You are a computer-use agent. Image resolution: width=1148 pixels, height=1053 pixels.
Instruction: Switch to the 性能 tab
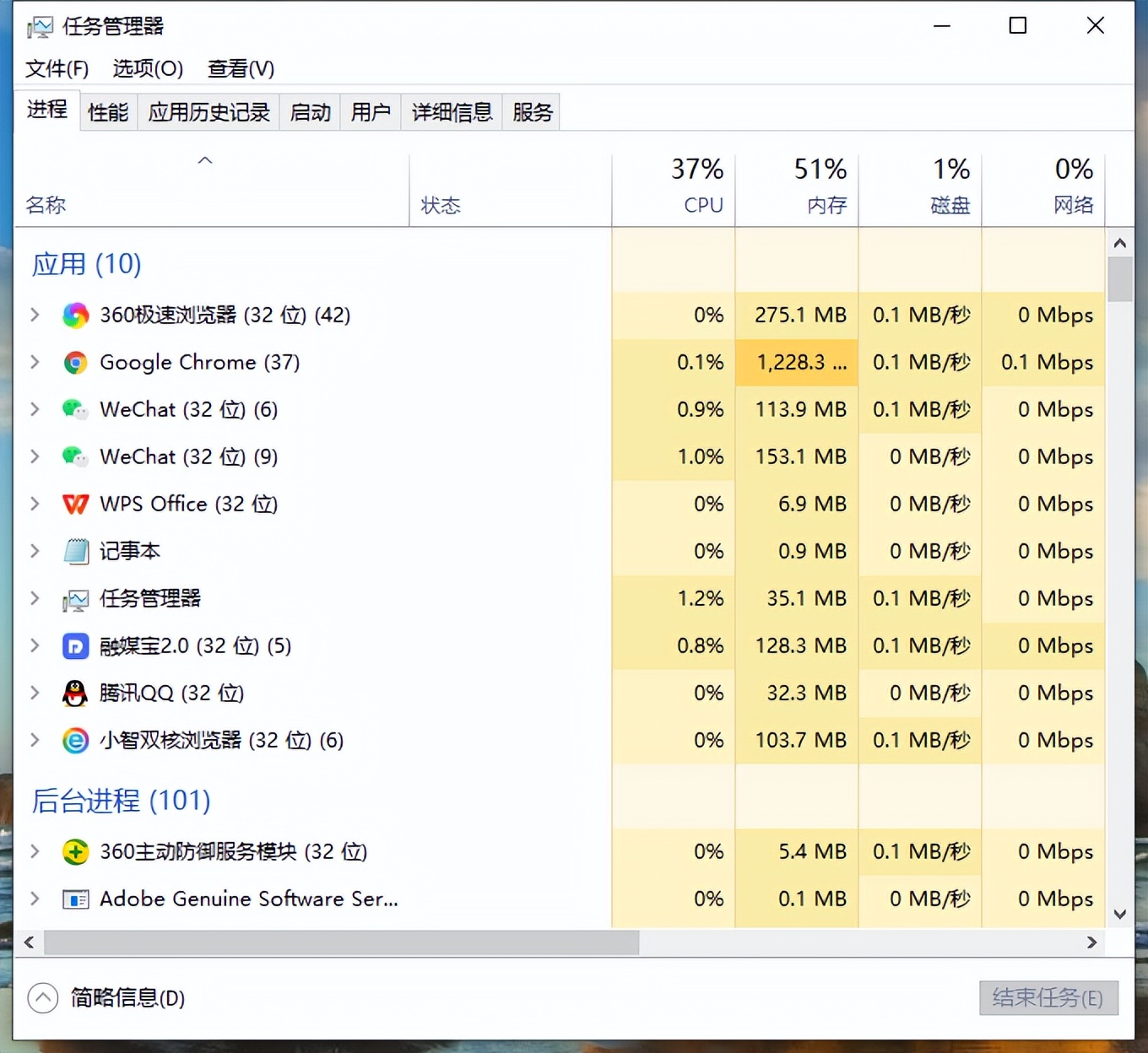[107, 111]
